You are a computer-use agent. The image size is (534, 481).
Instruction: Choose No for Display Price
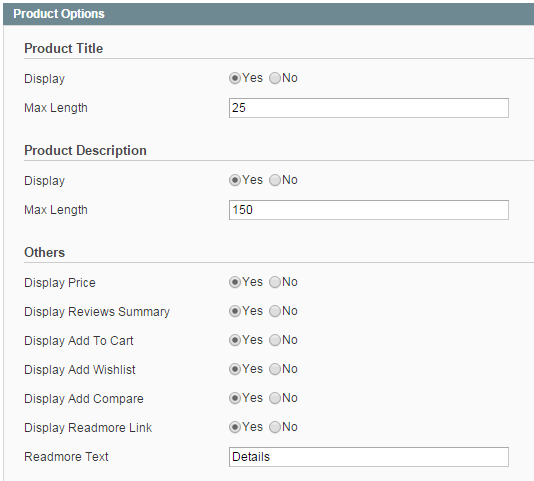(x=275, y=282)
